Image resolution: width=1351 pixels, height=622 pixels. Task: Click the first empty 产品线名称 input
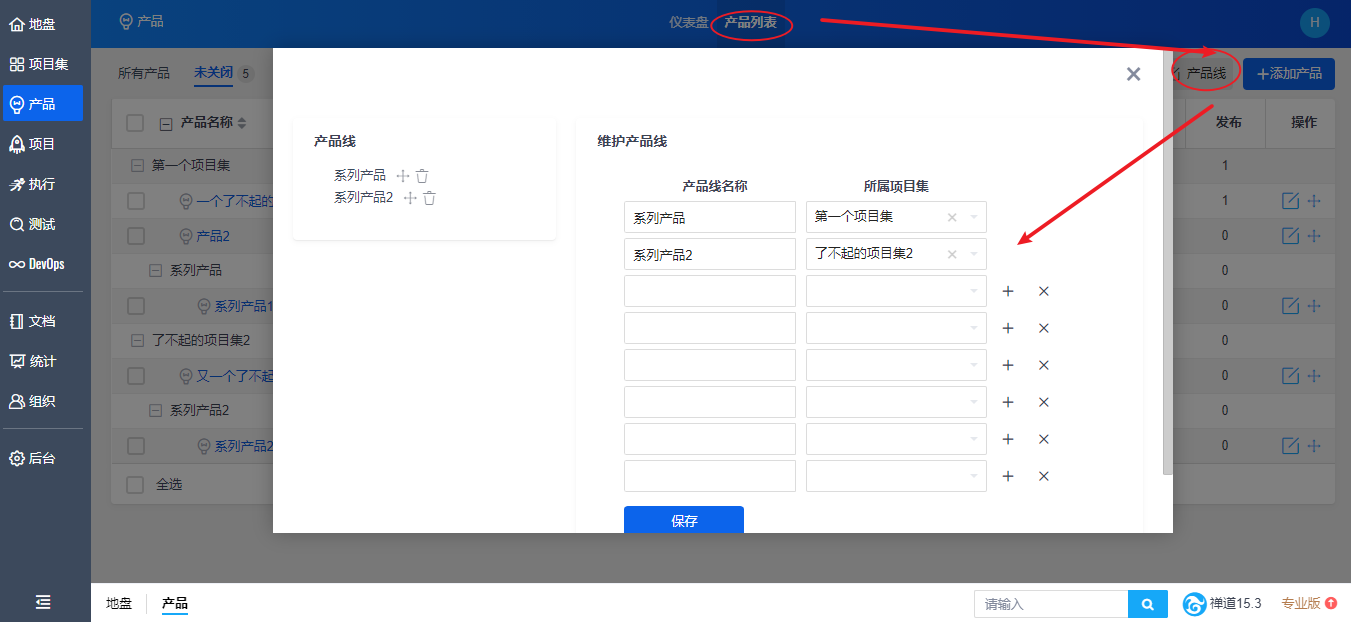pos(710,291)
